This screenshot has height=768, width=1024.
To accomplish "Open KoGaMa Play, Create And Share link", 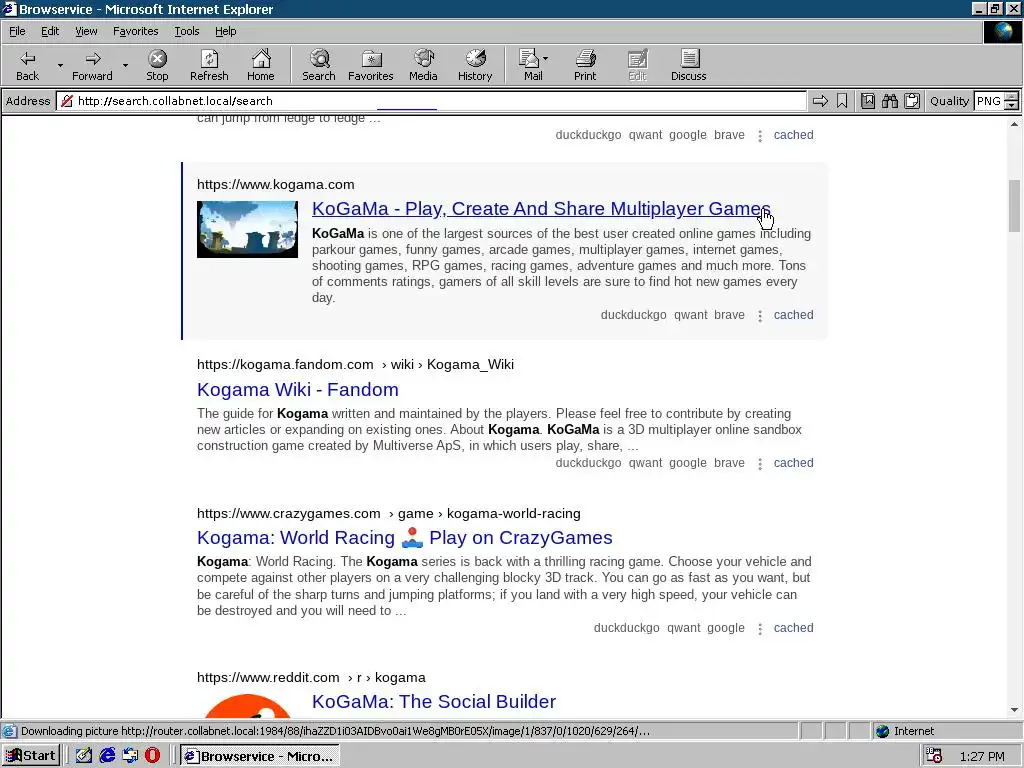I will coord(541,208).
